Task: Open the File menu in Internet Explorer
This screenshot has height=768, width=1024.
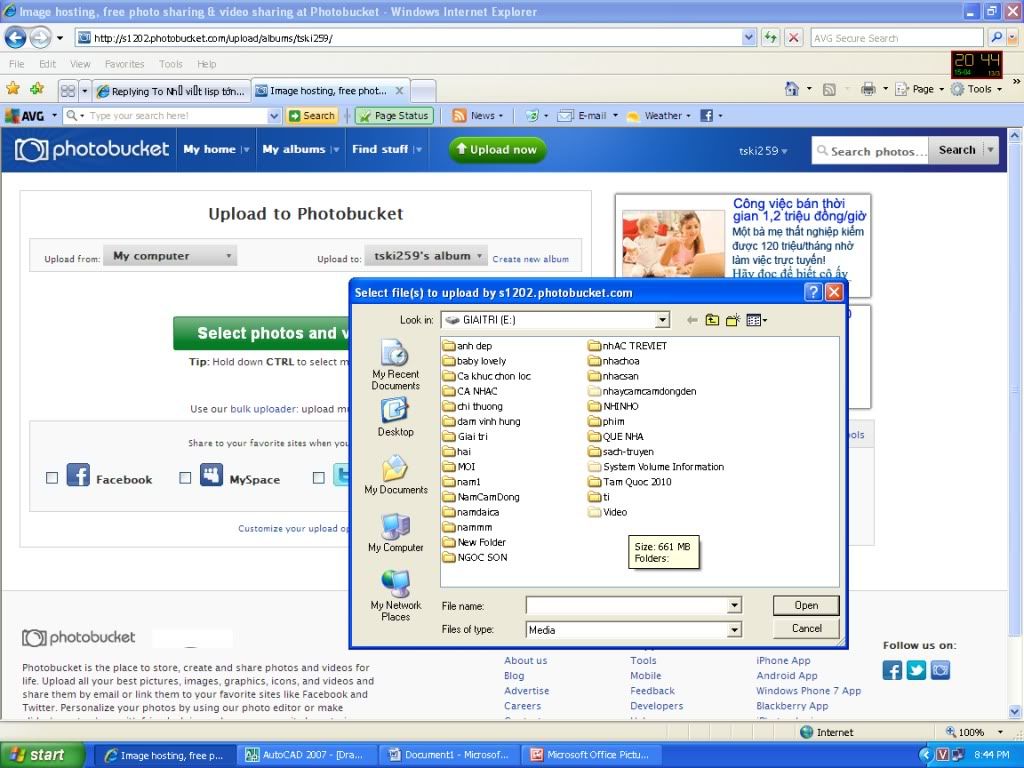Action: coord(16,64)
